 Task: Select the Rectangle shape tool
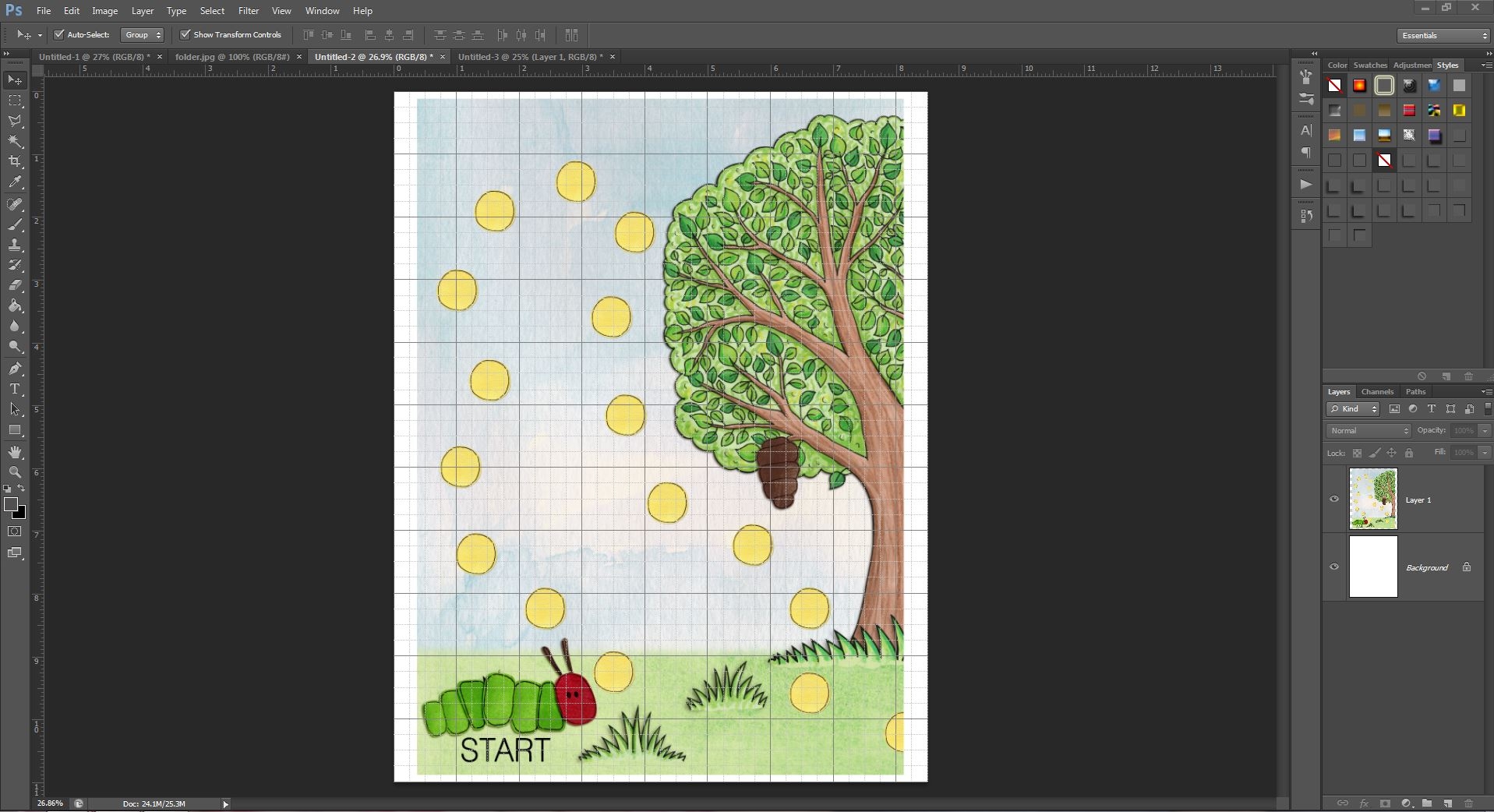(x=15, y=430)
